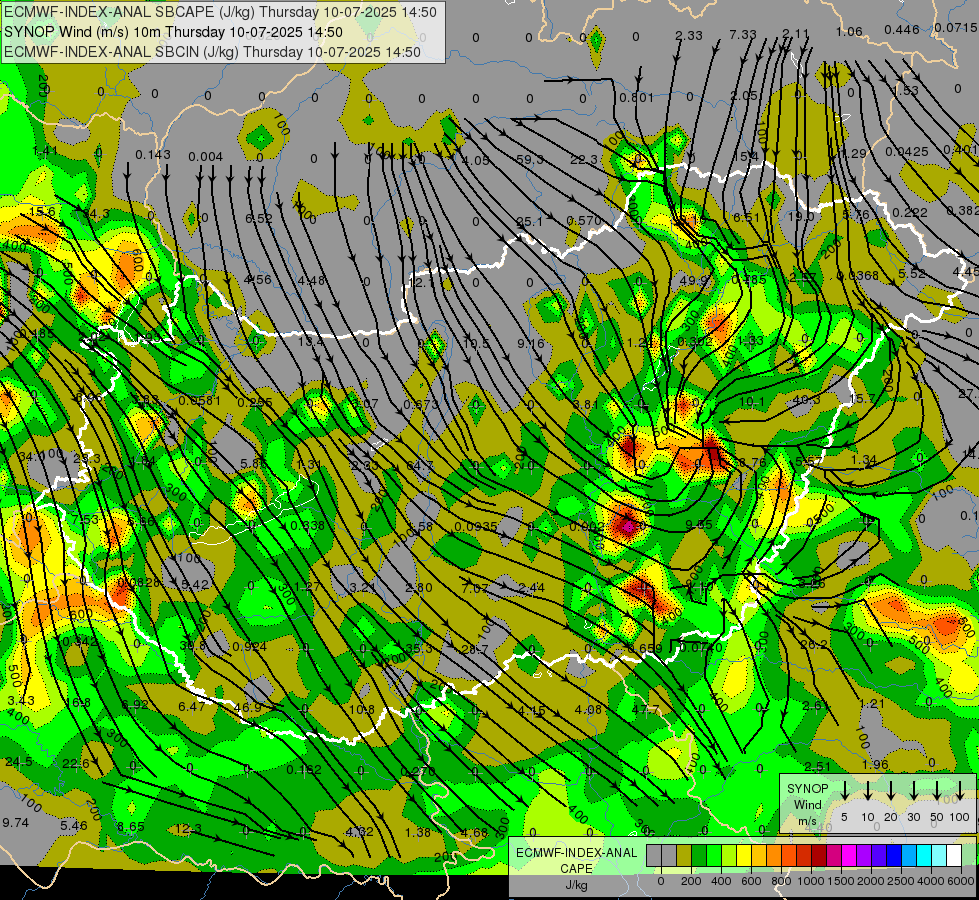This screenshot has width=979, height=900.
Task: Click the '7.33' value at top
Action: 743,35
